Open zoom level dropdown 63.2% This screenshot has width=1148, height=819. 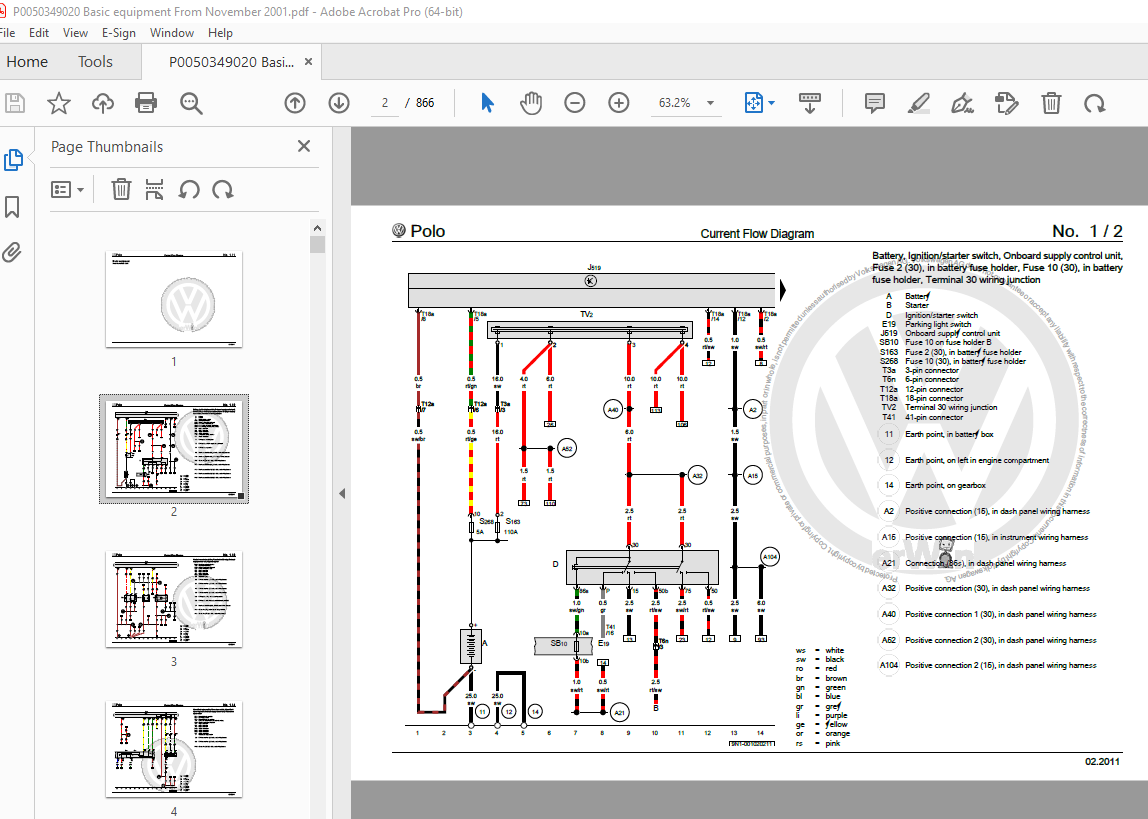[x=711, y=103]
